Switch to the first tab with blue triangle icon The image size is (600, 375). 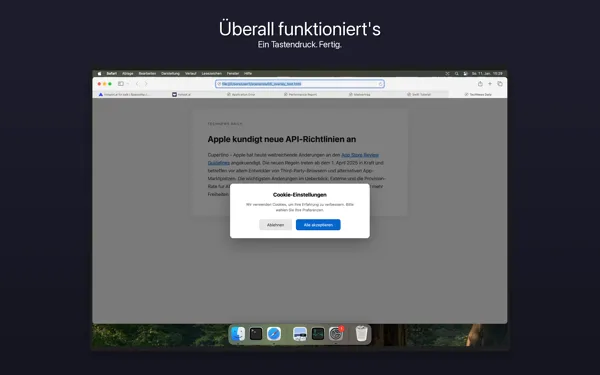[x=124, y=94]
